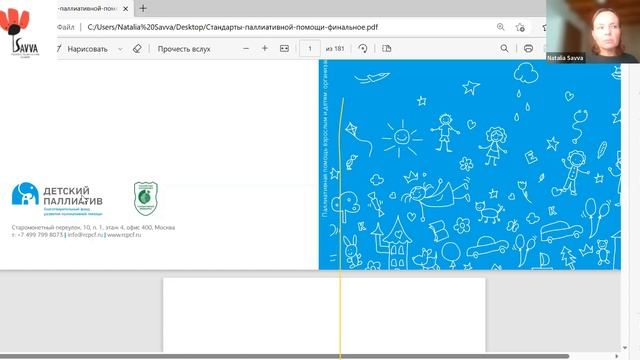Click the horizontal scrollbar at bottom

tap(284, 356)
